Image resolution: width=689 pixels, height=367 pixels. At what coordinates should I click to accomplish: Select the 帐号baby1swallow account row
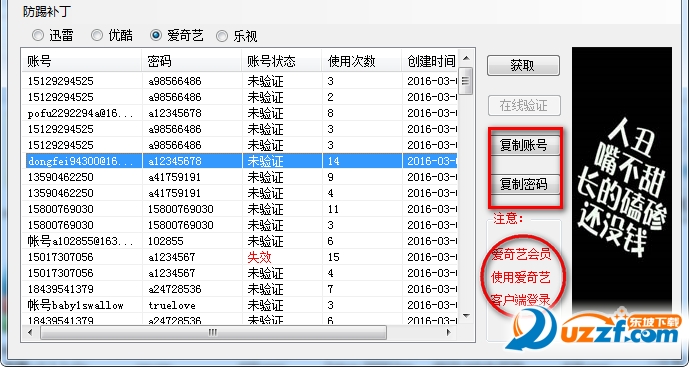click(239, 305)
